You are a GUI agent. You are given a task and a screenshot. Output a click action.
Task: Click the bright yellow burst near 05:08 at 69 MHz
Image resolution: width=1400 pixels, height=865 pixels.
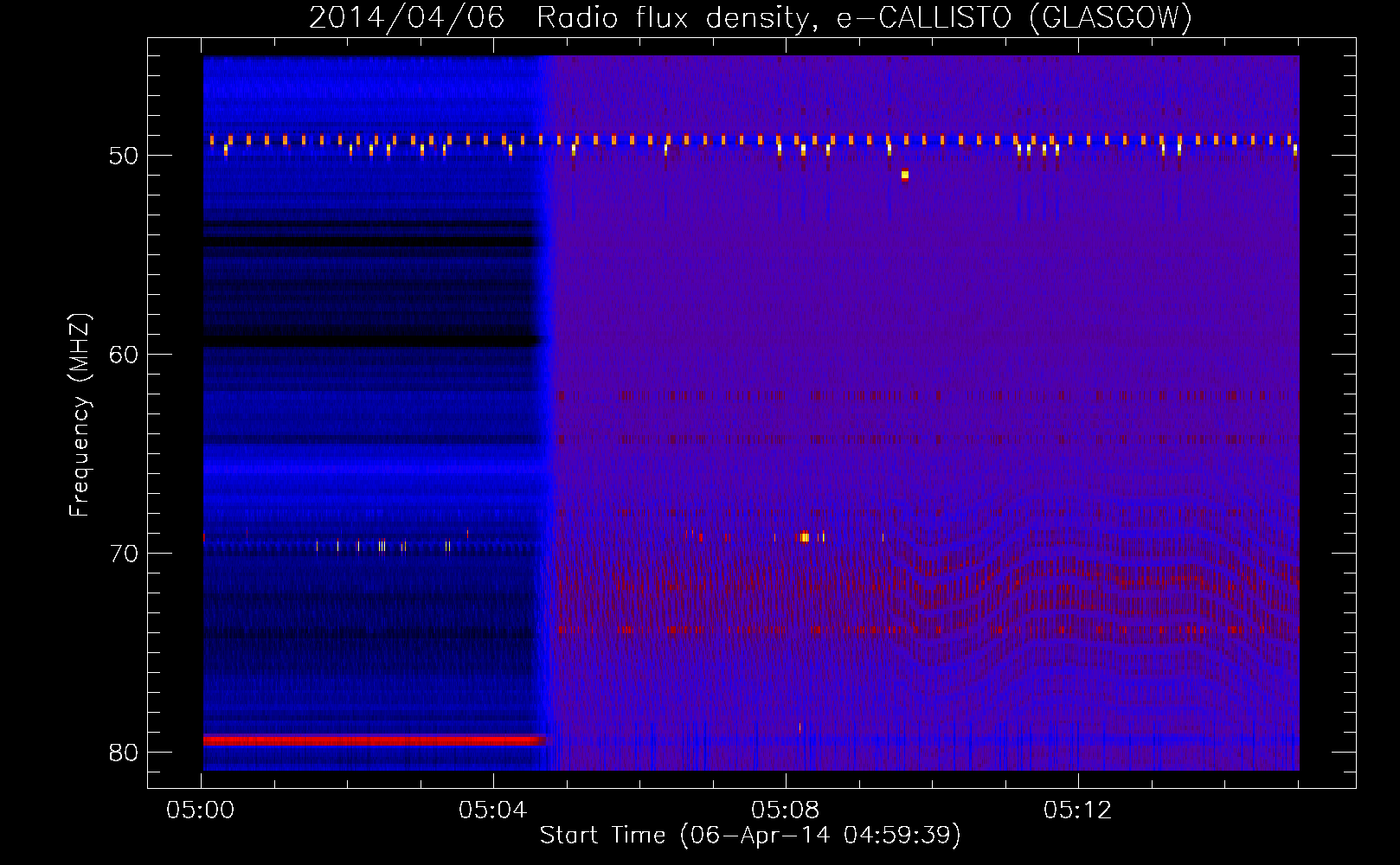pos(805,537)
